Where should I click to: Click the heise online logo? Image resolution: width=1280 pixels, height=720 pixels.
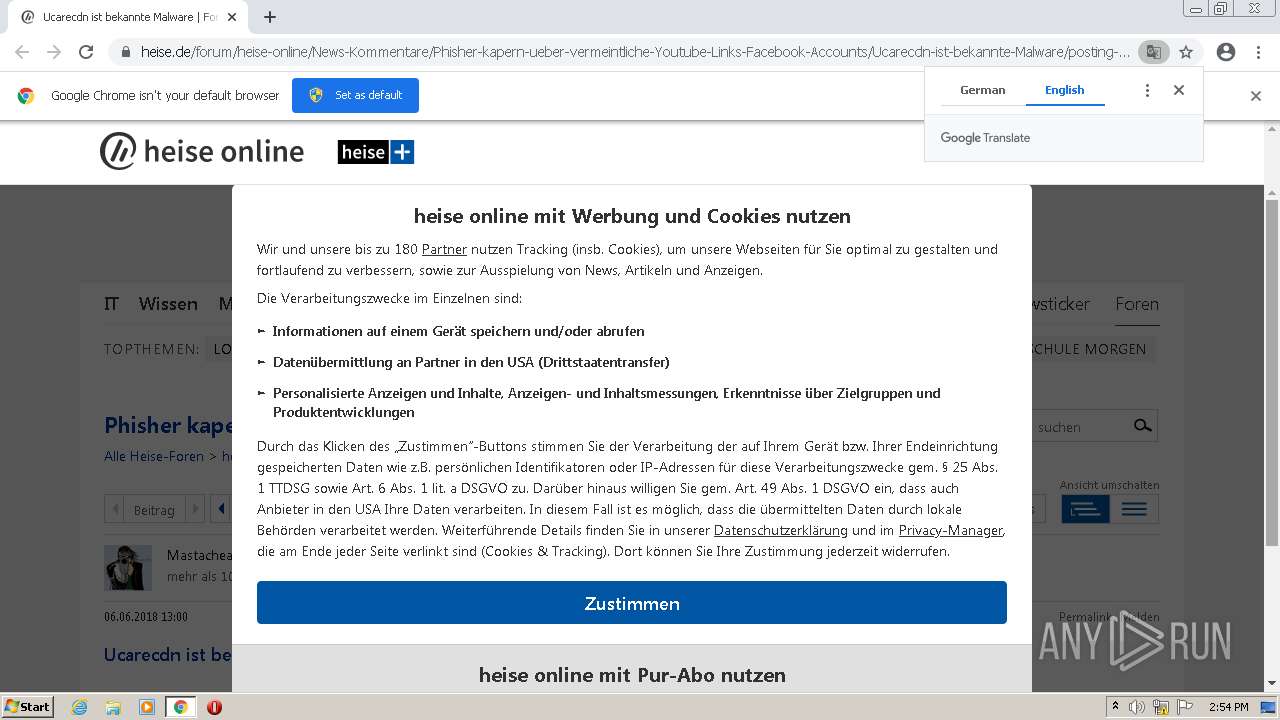(202, 152)
